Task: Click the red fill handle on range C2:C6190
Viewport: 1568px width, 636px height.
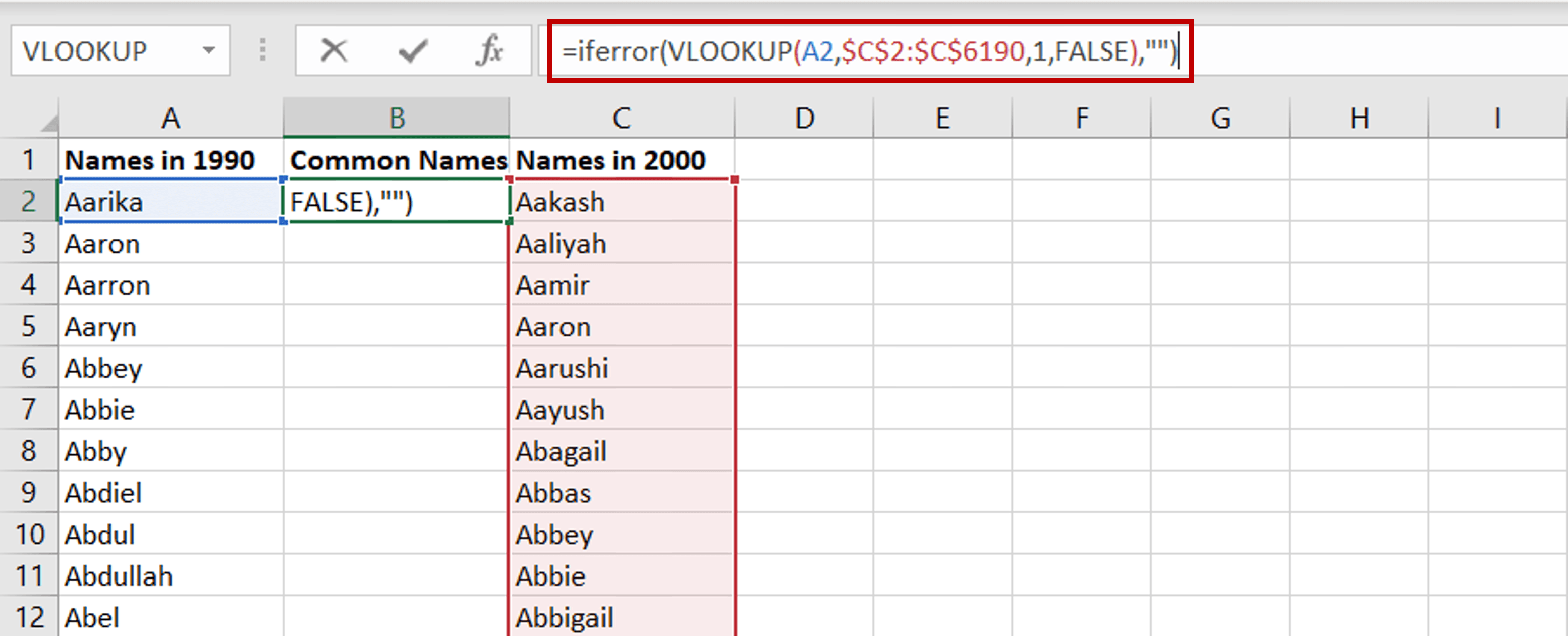Action: (x=734, y=179)
